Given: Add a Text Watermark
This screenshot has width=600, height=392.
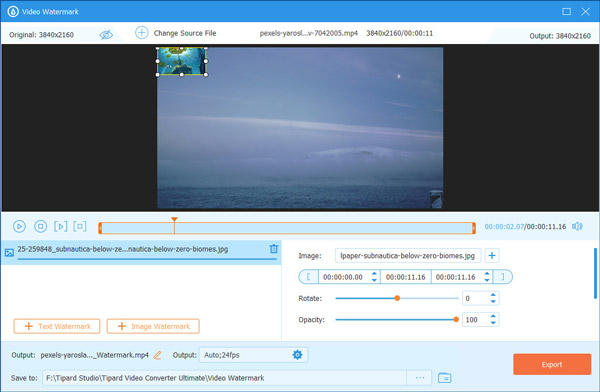Looking at the screenshot, I should pyautogui.click(x=57, y=326).
